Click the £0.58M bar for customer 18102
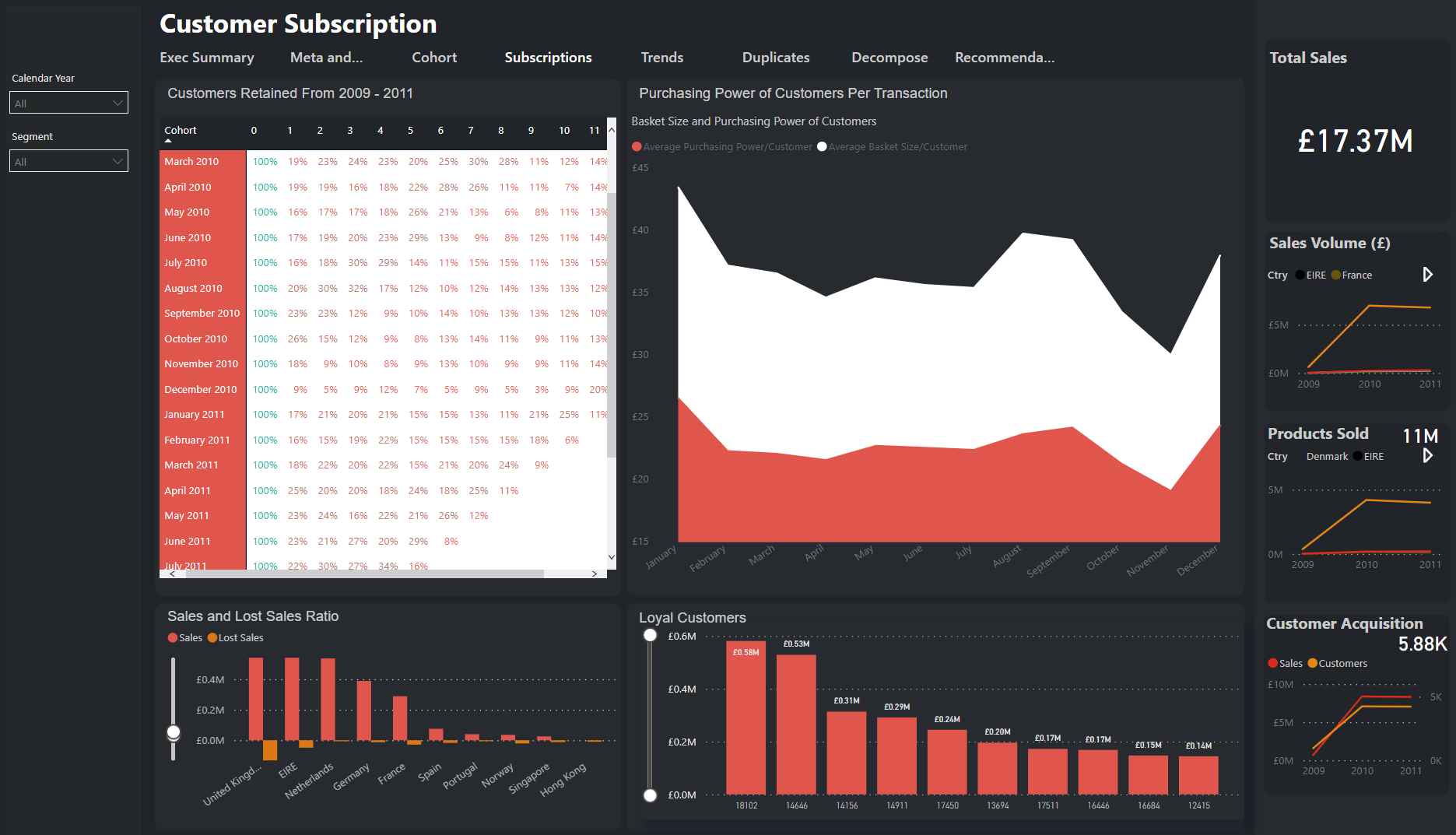This screenshot has width=1456, height=835. point(746,716)
